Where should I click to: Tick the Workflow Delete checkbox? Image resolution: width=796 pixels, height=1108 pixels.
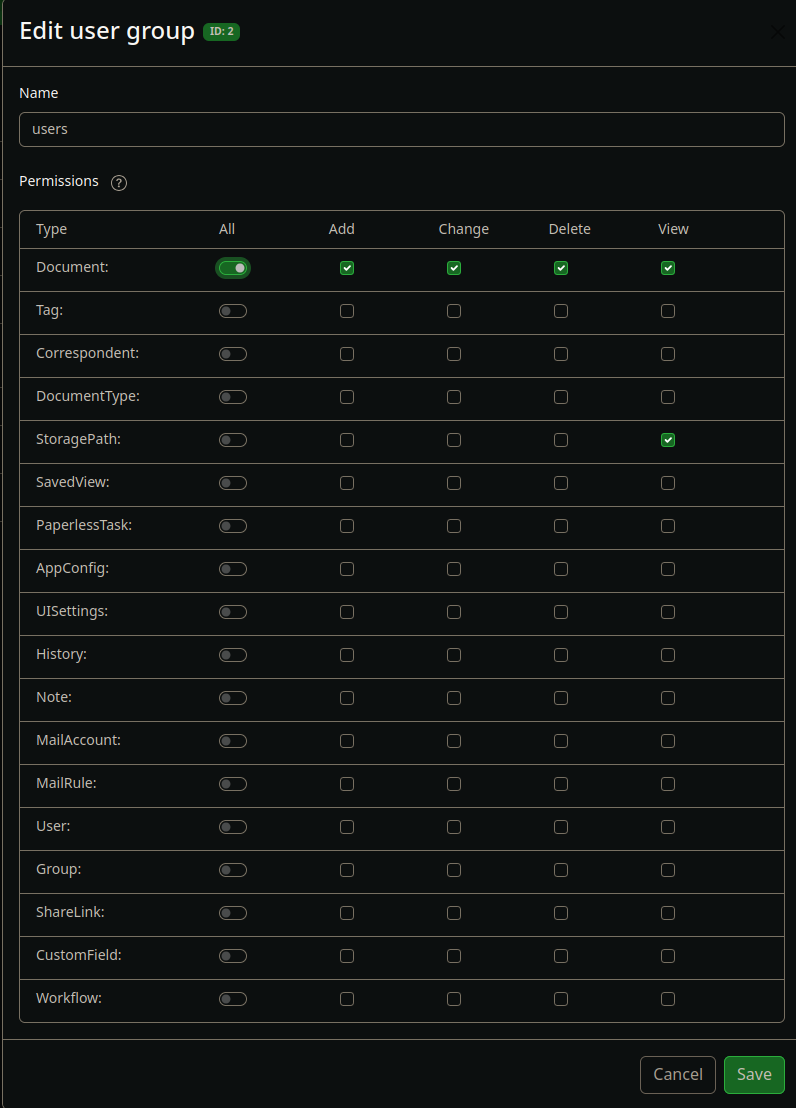tap(561, 999)
